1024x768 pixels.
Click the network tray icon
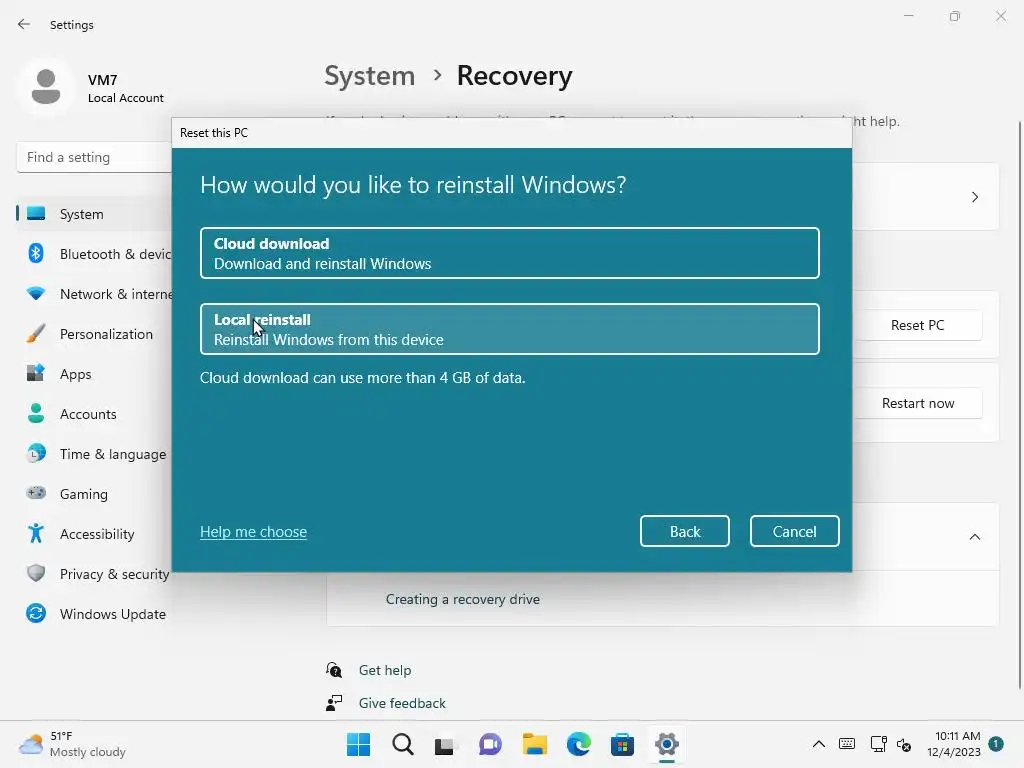coord(878,744)
